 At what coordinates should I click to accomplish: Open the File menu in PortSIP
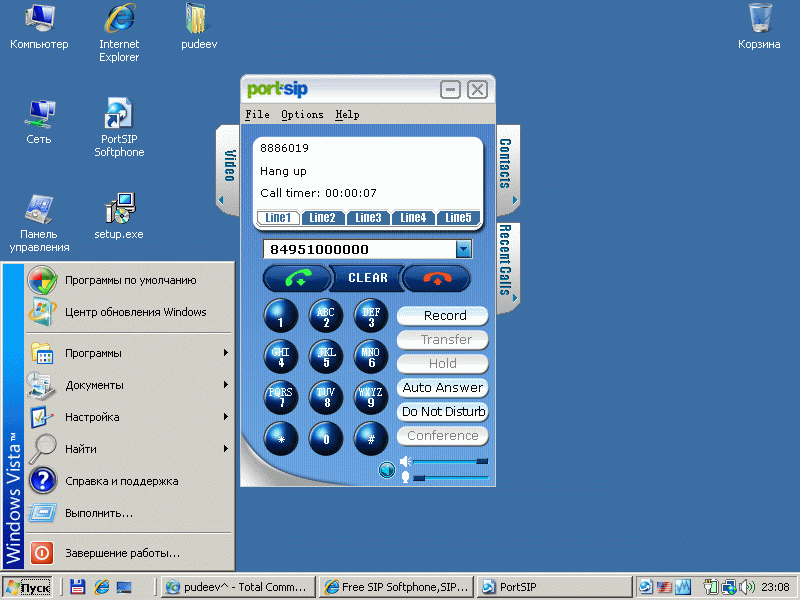[257, 115]
